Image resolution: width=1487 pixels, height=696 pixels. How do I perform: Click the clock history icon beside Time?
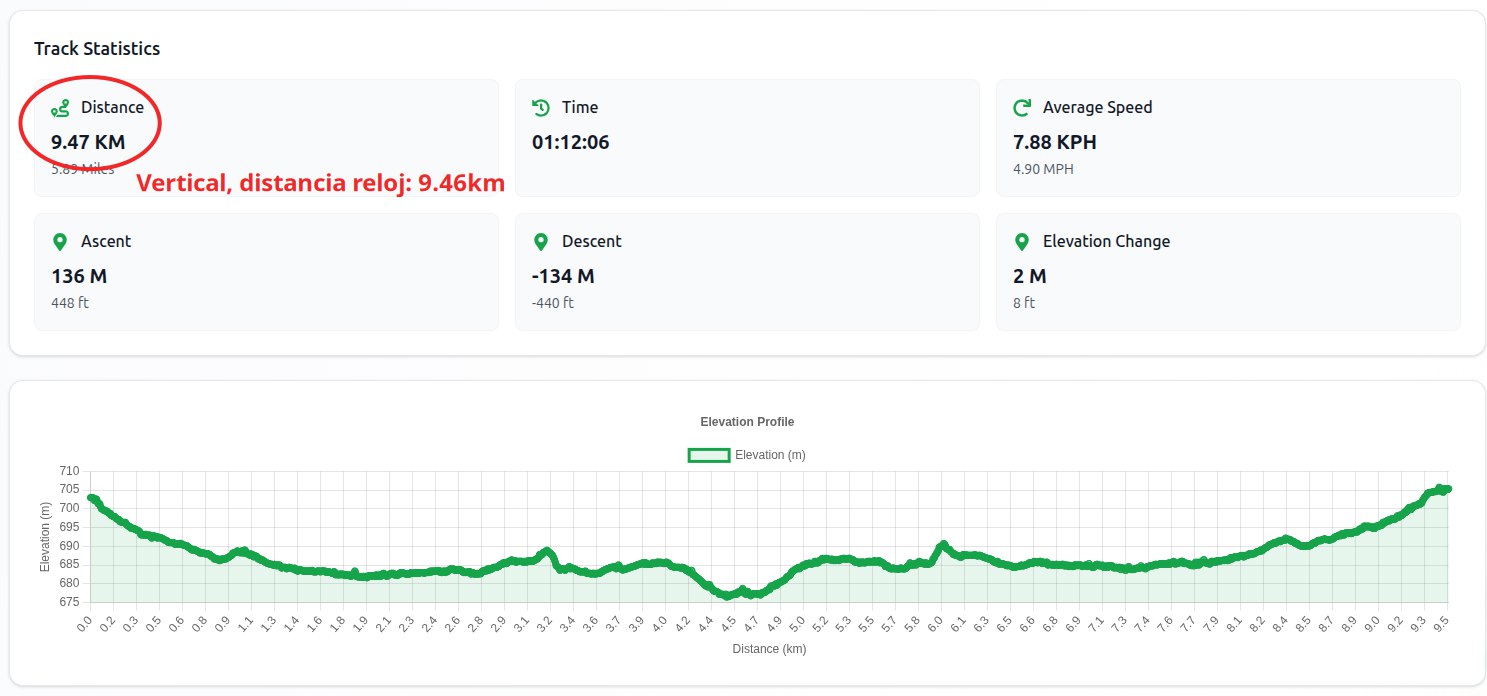541,108
